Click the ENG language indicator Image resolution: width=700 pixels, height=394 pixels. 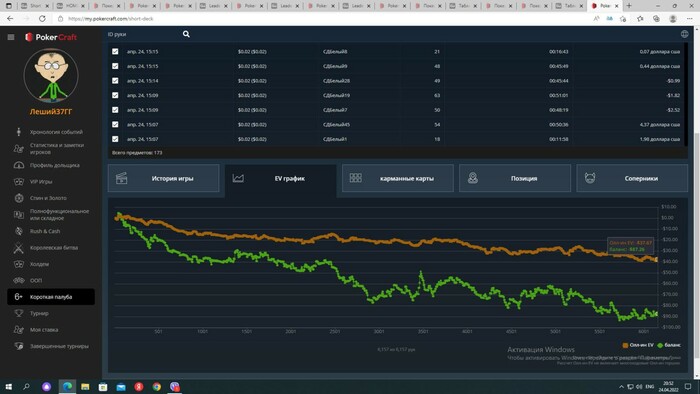[x=650, y=386]
